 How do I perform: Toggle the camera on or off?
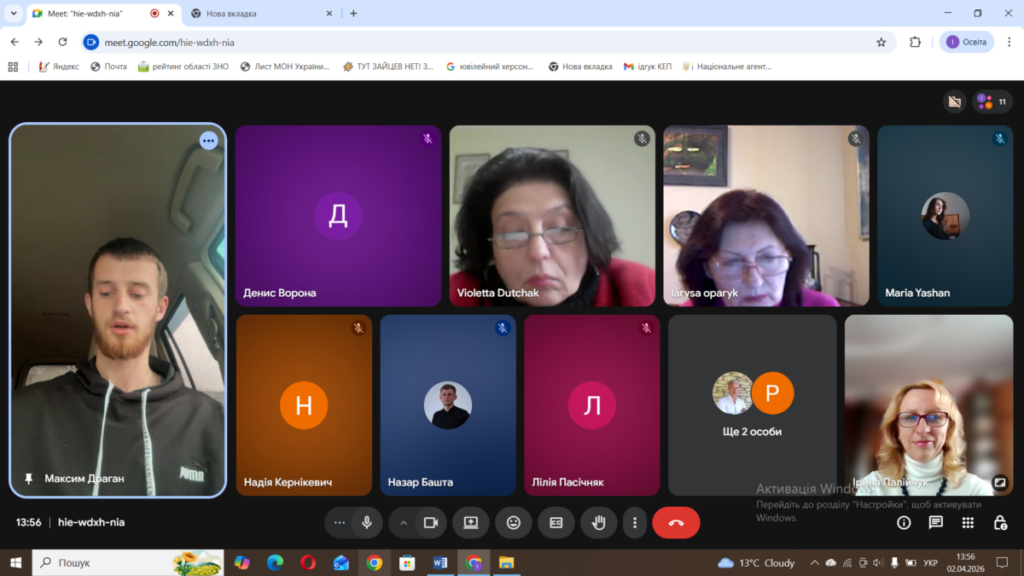(x=431, y=522)
